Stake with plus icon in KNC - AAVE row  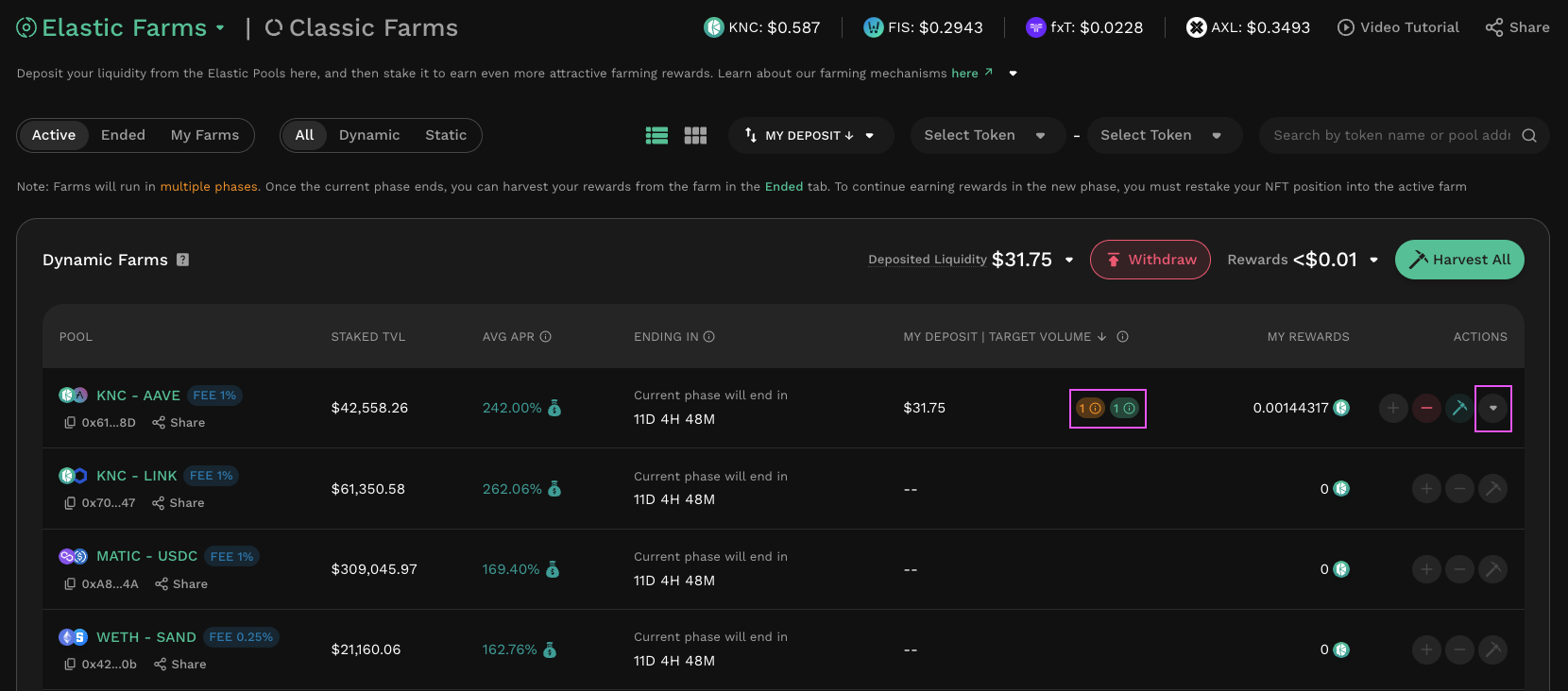pyautogui.click(x=1393, y=408)
